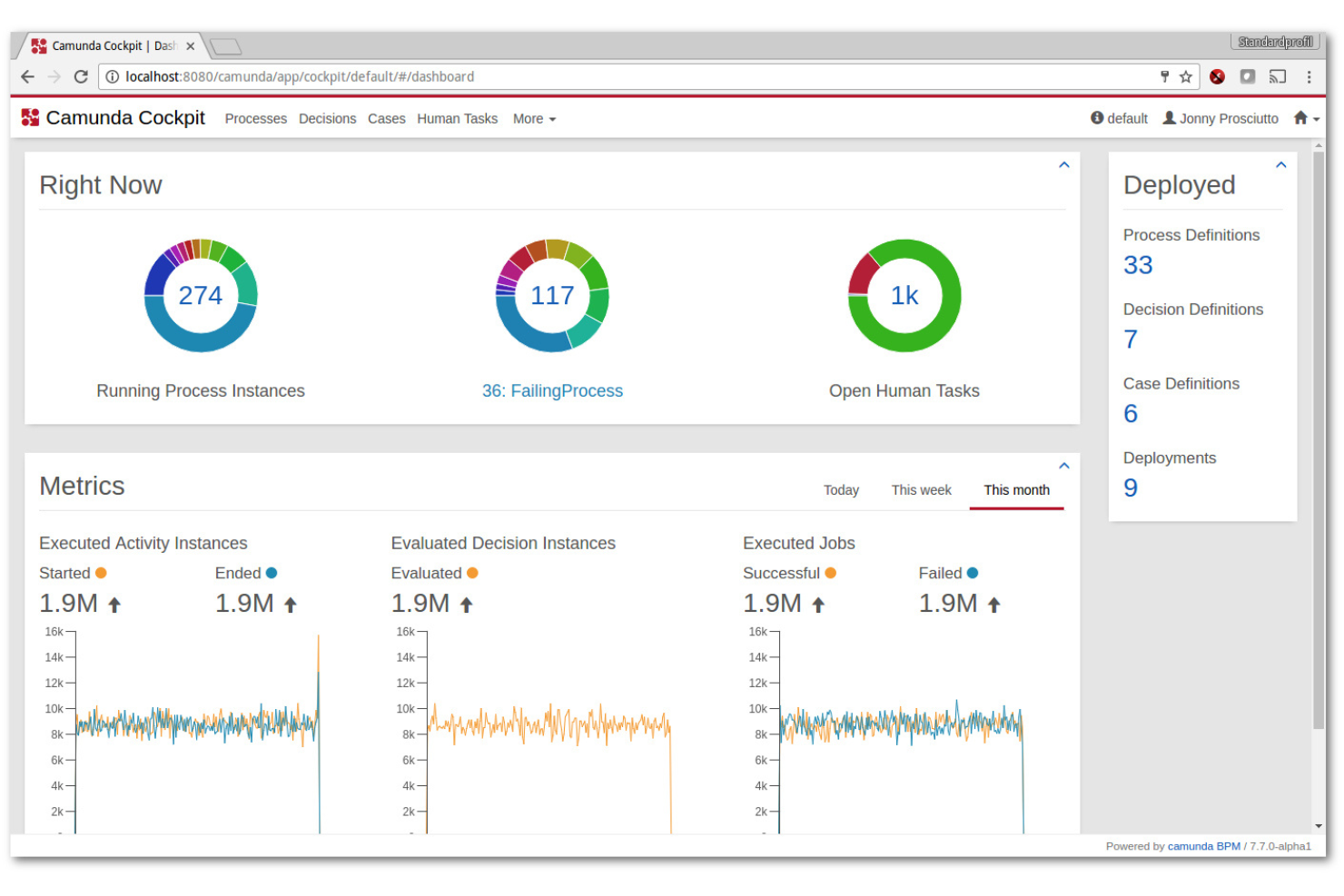Click the Successful orange legend dot
This screenshot has width=1344, height=896.
[831, 573]
